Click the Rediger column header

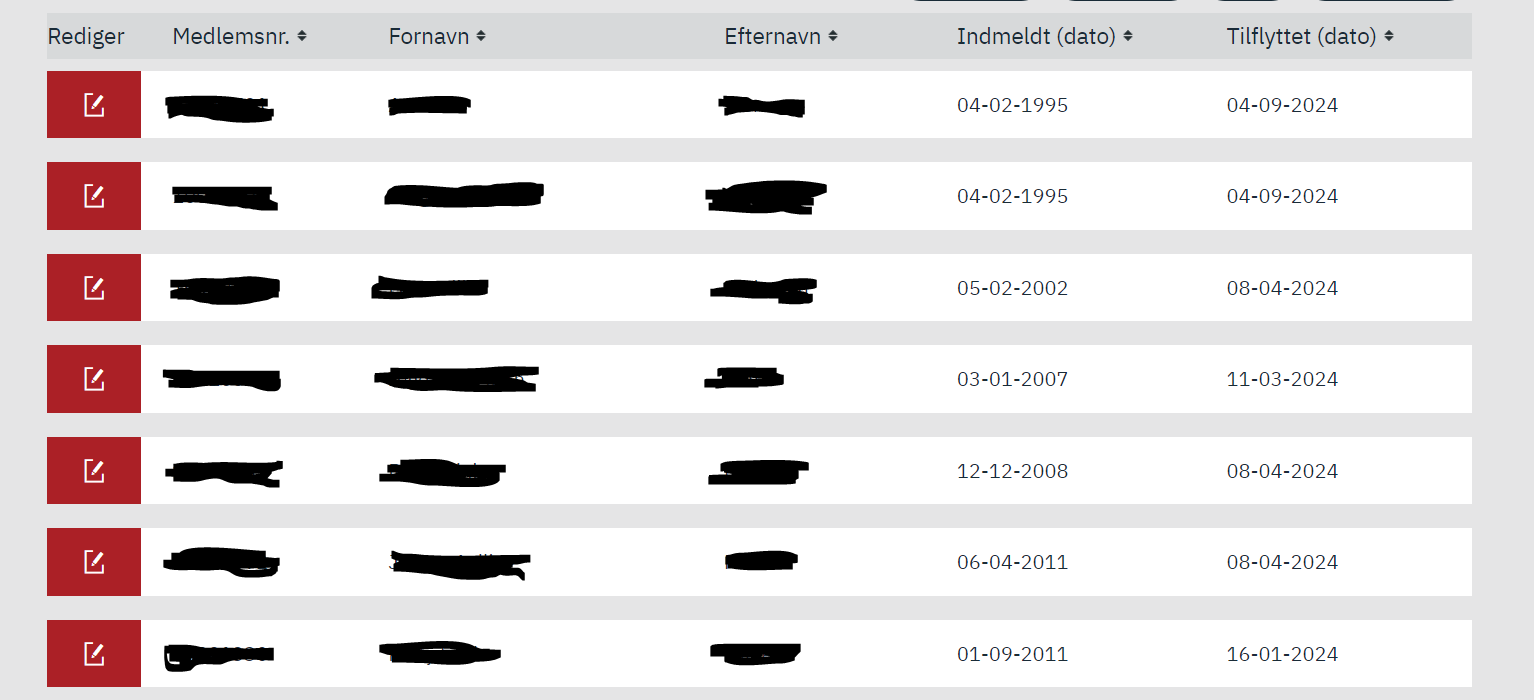pyautogui.click(x=86, y=37)
